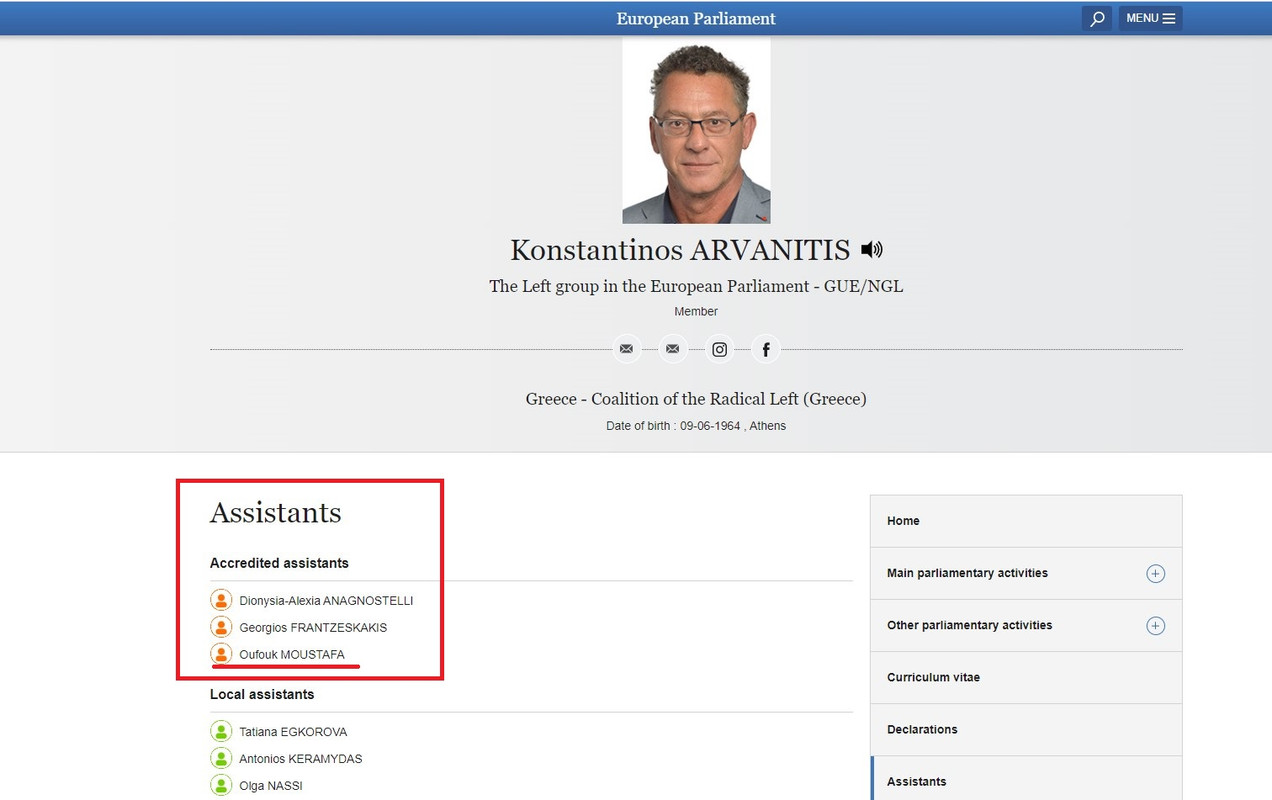Click the first email envelope icon
The width and height of the screenshot is (1272, 800).
626,349
